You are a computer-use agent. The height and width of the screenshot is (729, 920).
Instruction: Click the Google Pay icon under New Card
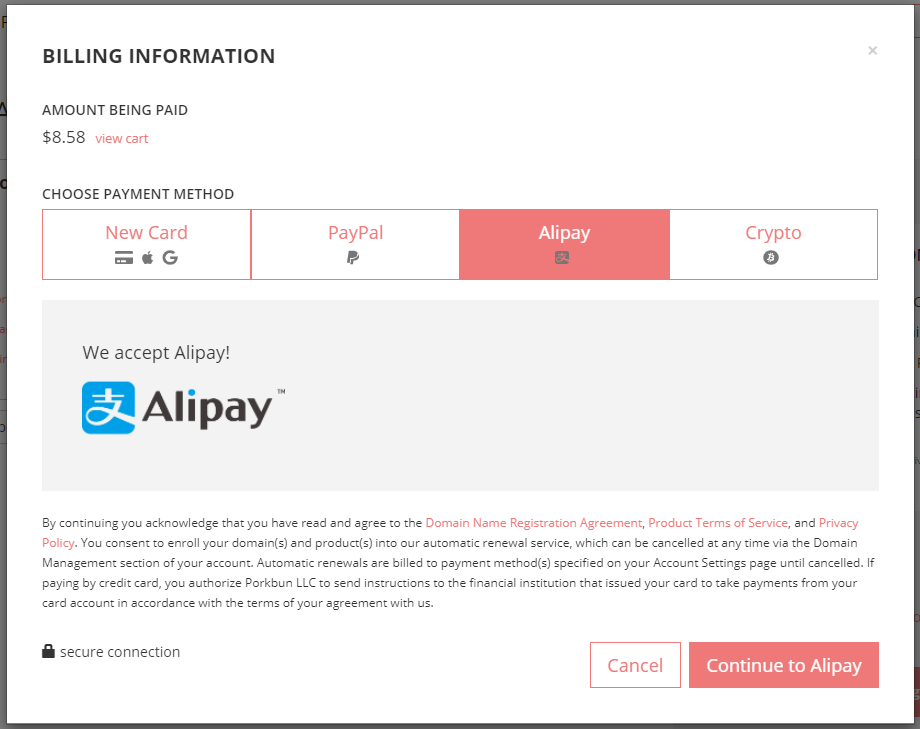click(170, 258)
